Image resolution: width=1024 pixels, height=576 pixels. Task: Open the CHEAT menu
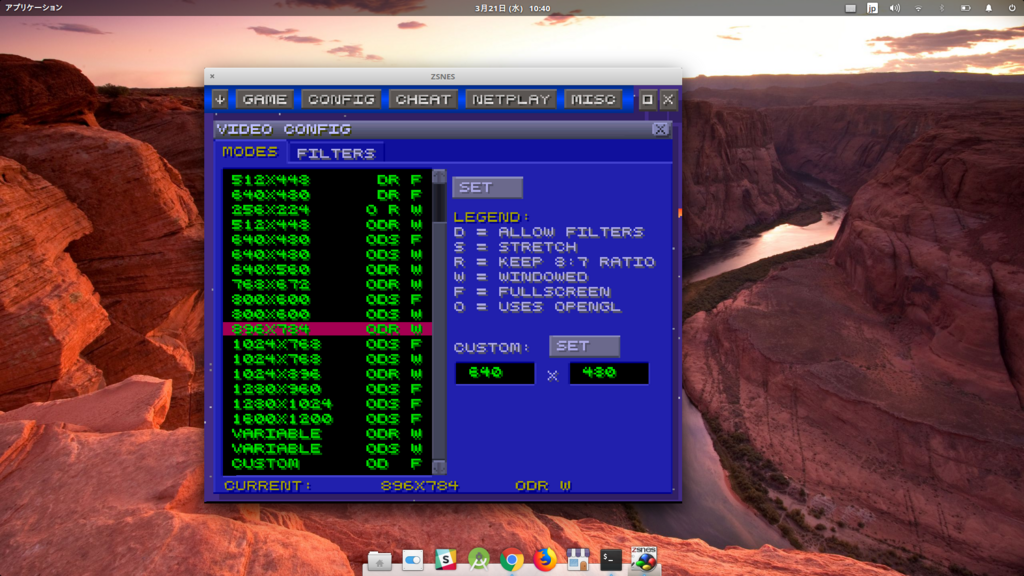point(423,99)
